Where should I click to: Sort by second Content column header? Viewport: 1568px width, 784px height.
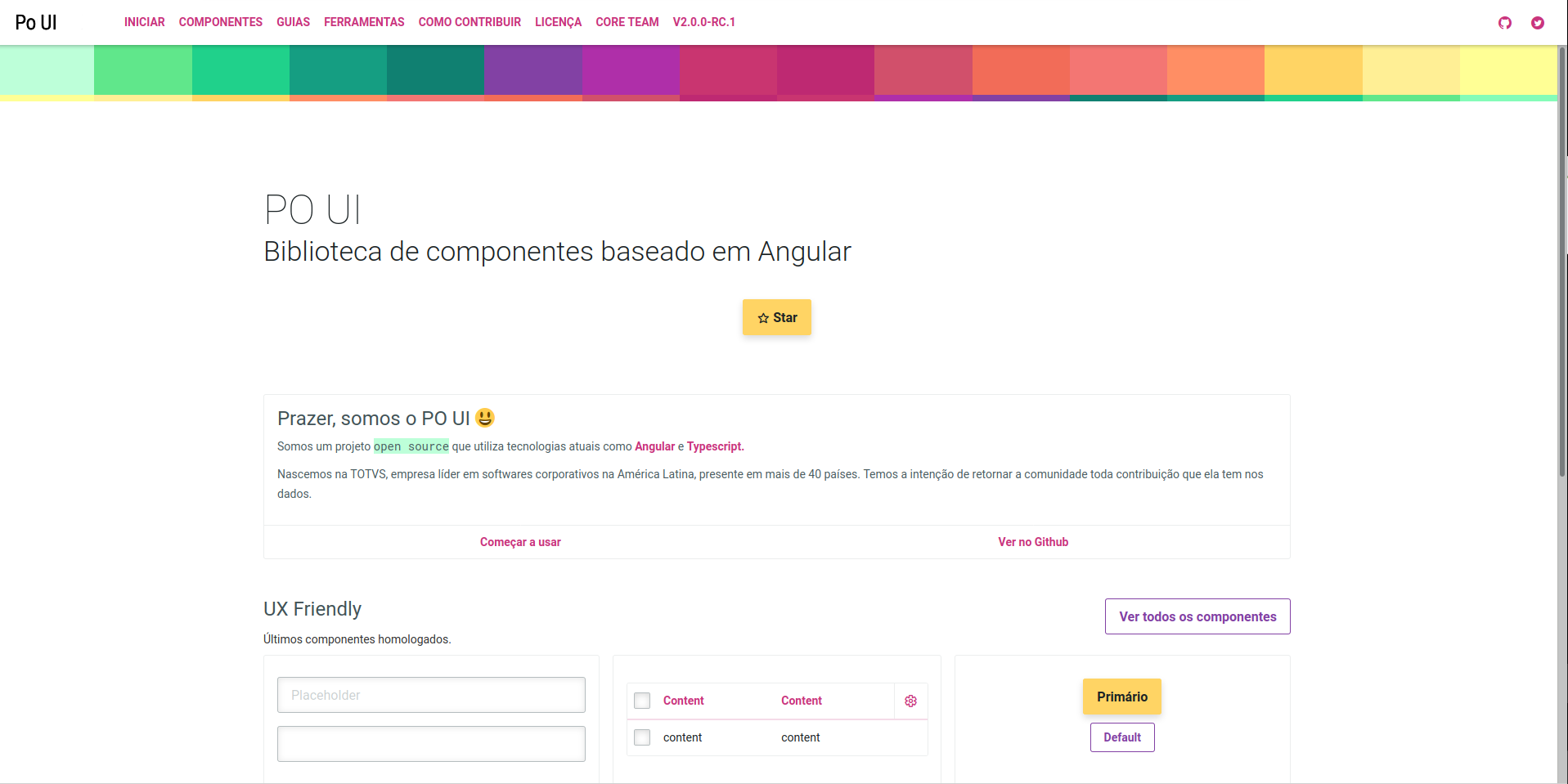pyautogui.click(x=802, y=701)
